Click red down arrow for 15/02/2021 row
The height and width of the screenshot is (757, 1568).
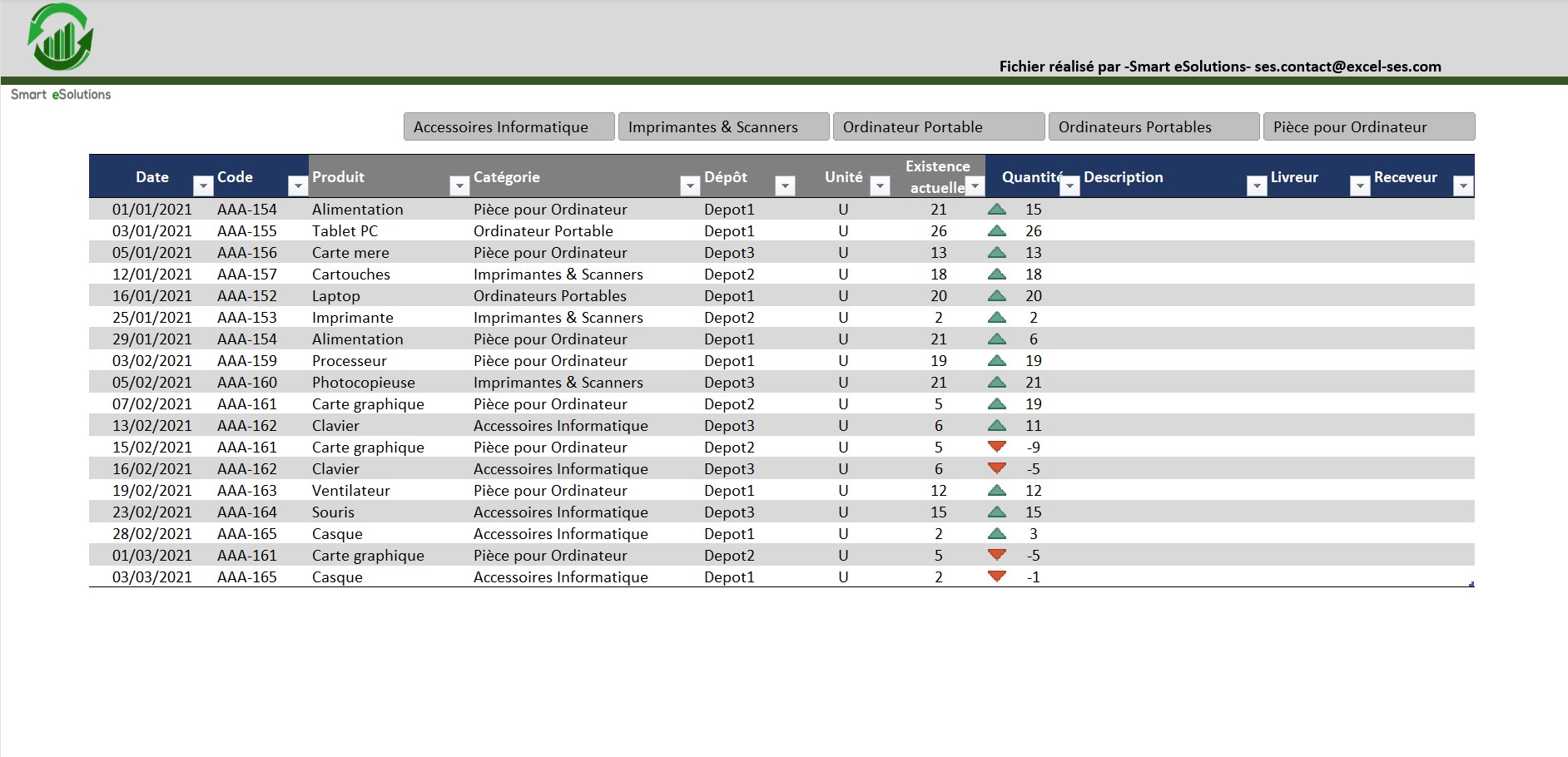[x=996, y=447]
